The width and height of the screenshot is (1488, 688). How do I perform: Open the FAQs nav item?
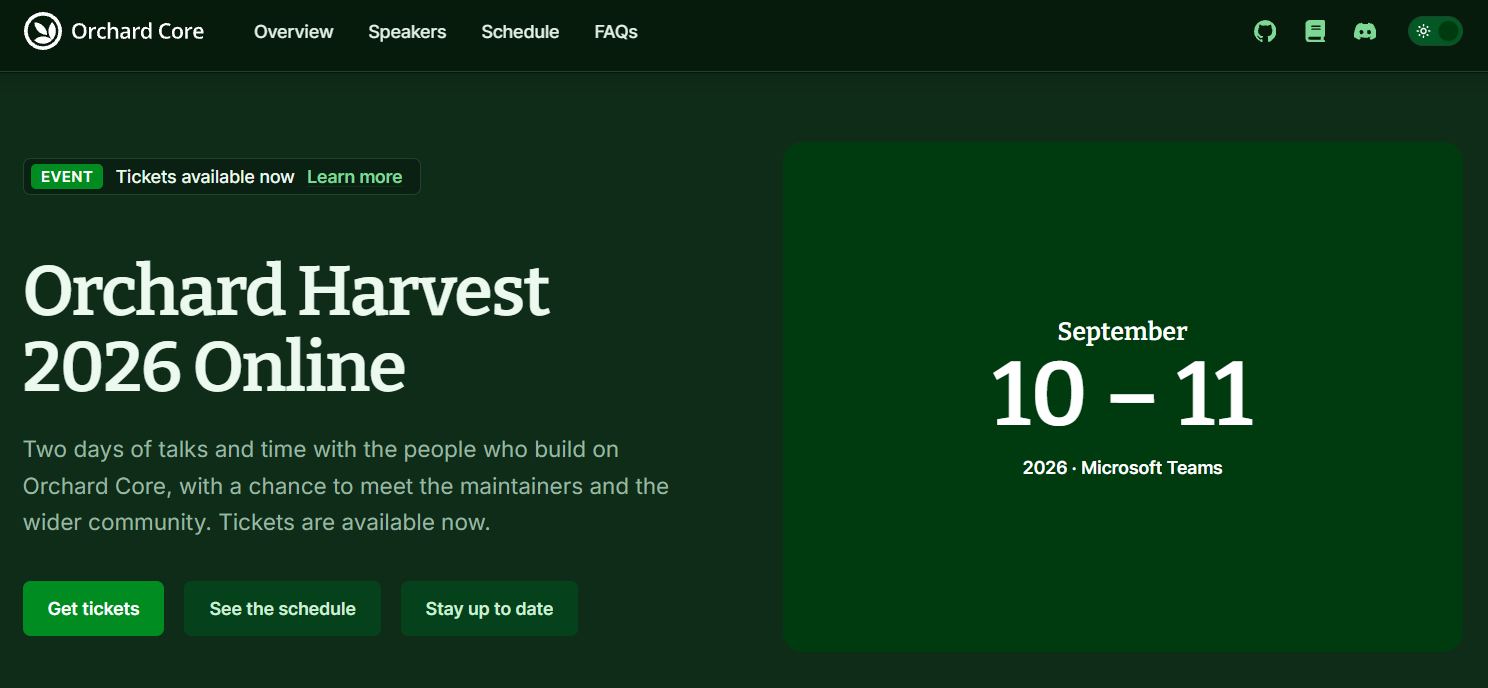(616, 32)
